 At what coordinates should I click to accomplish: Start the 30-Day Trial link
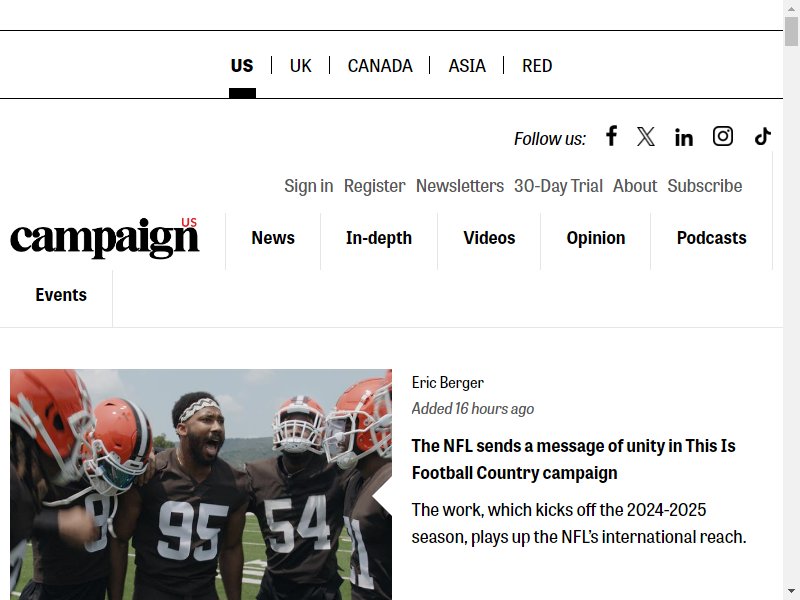click(558, 186)
